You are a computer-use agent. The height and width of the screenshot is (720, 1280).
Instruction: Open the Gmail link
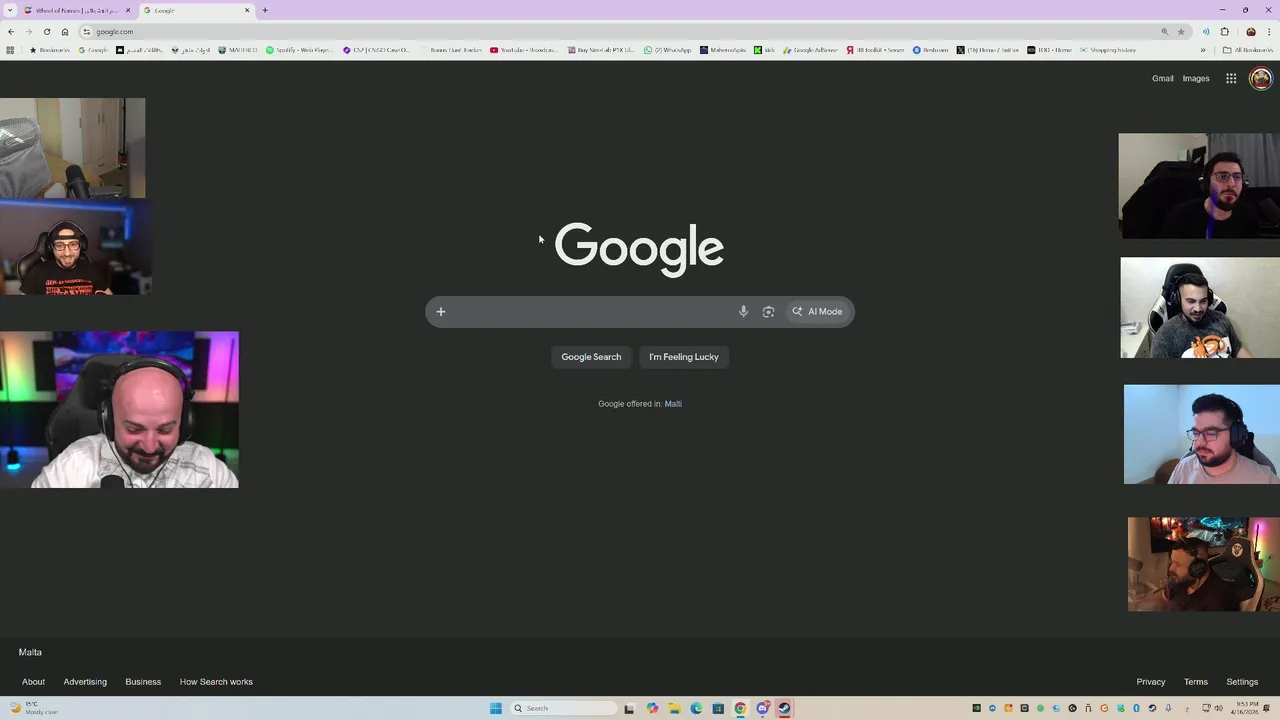pos(1162,78)
